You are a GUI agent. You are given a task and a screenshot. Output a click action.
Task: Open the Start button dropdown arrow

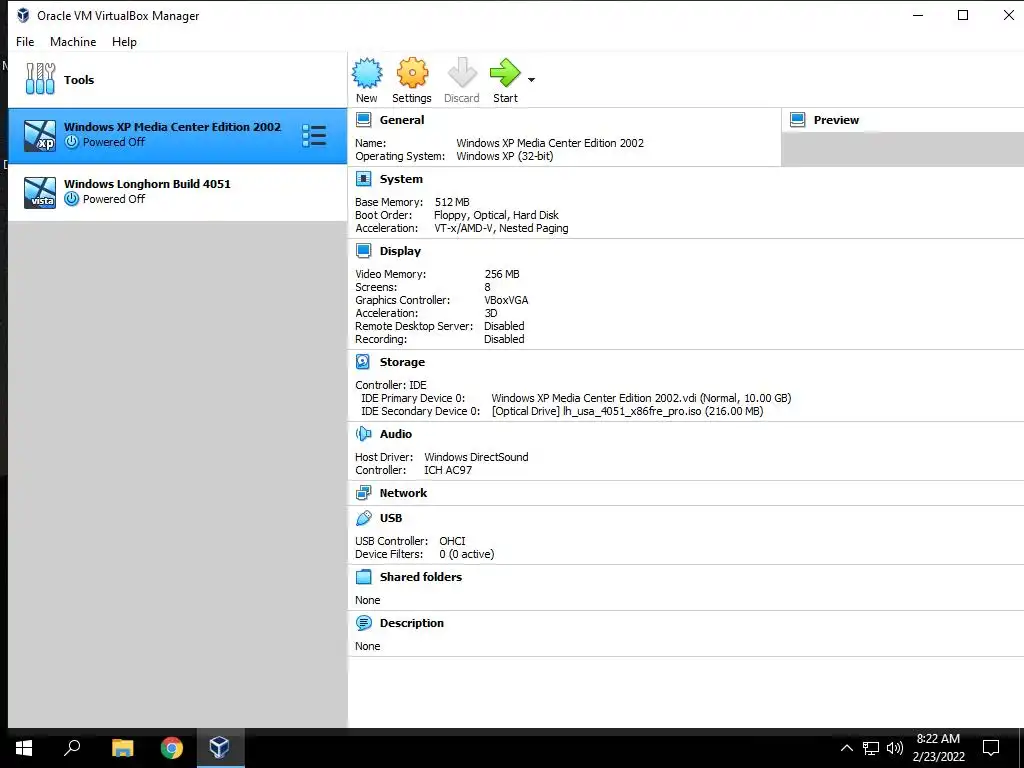(x=531, y=80)
